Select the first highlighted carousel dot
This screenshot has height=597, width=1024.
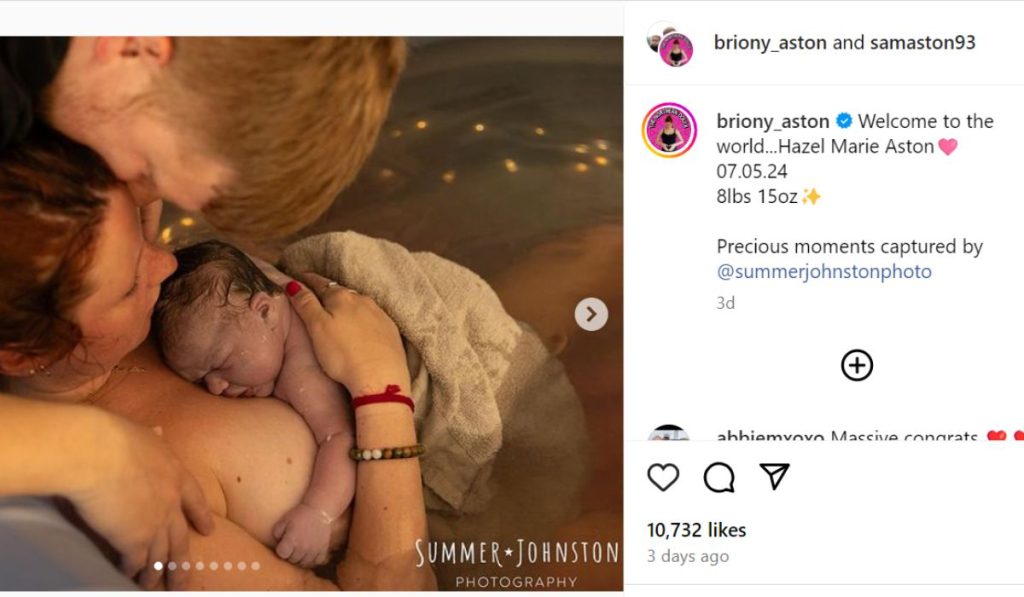coord(158,566)
